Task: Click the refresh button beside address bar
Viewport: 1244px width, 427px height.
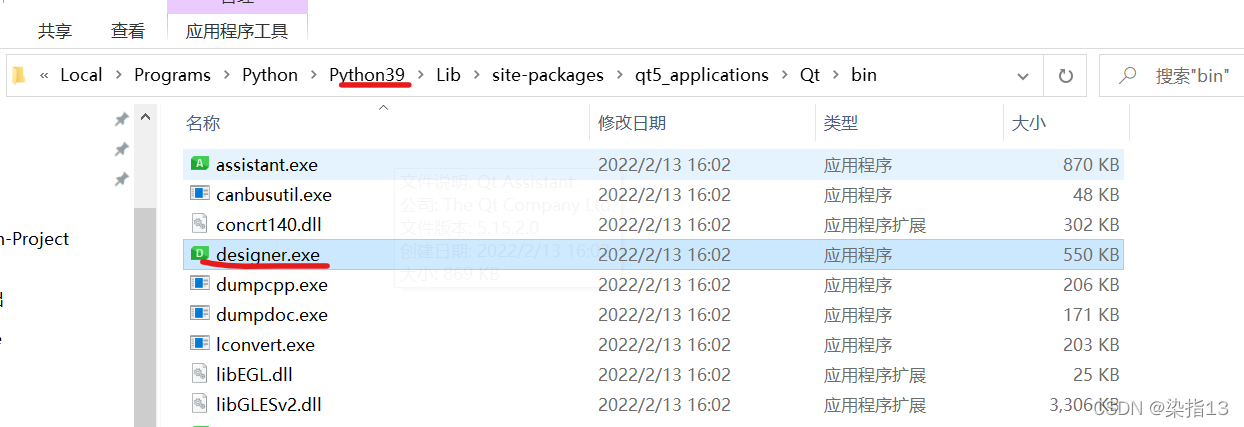Action: (x=1066, y=75)
